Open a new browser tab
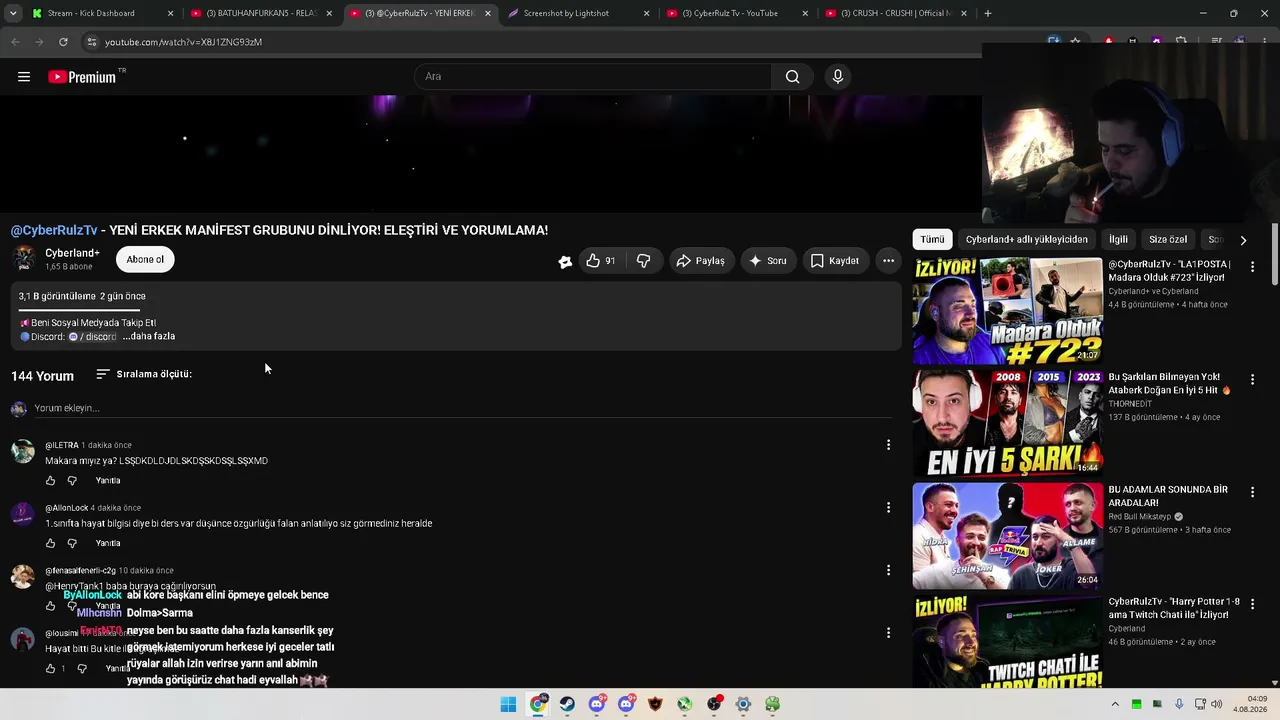Screen dimensions: 1280x720 coord(988,13)
